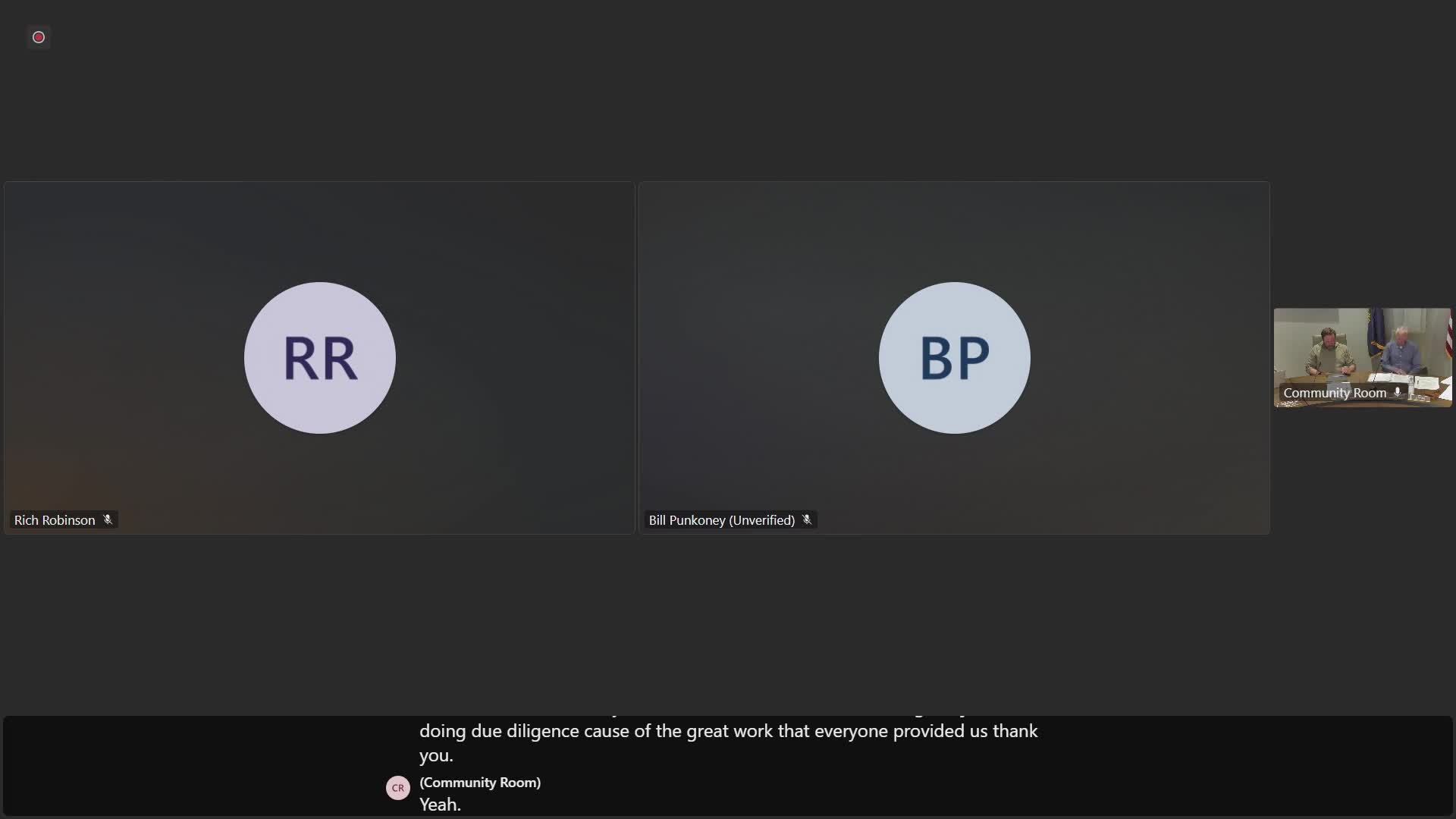Click the "you." caption line
This screenshot has height=819, width=1456.
coord(436,755)
